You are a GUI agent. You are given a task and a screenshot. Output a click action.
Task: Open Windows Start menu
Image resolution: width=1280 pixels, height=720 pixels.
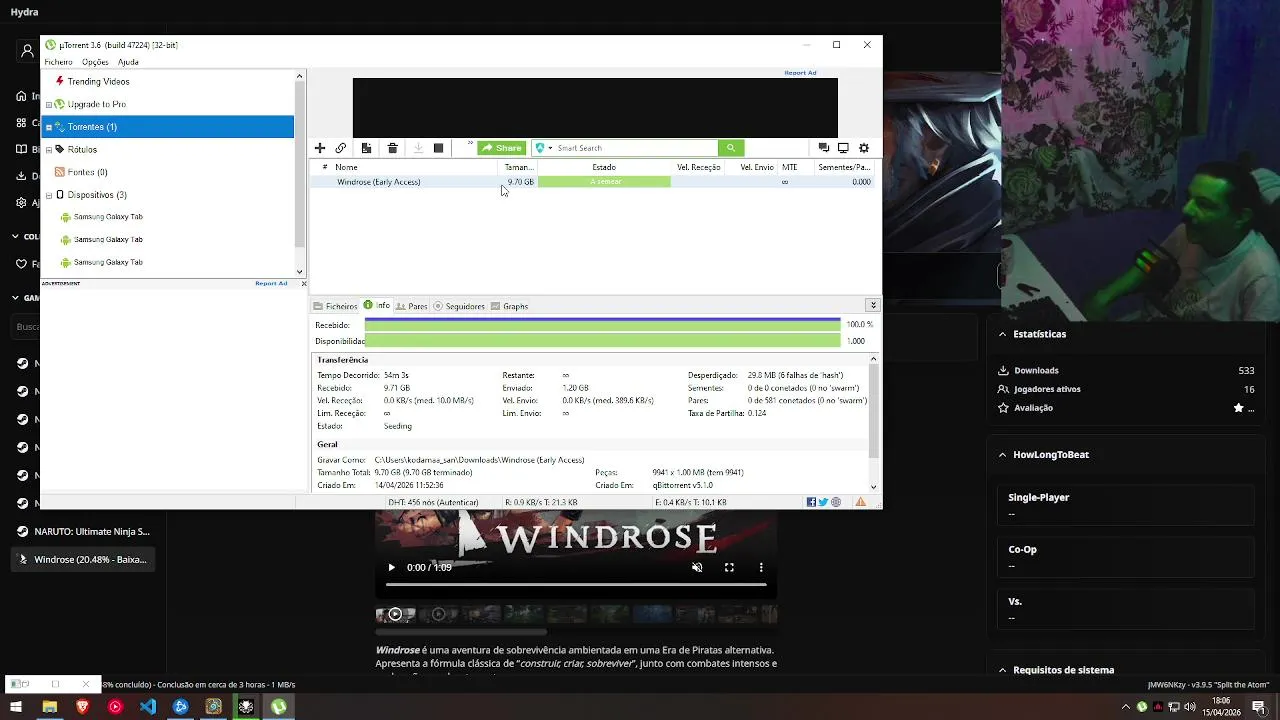16,707
